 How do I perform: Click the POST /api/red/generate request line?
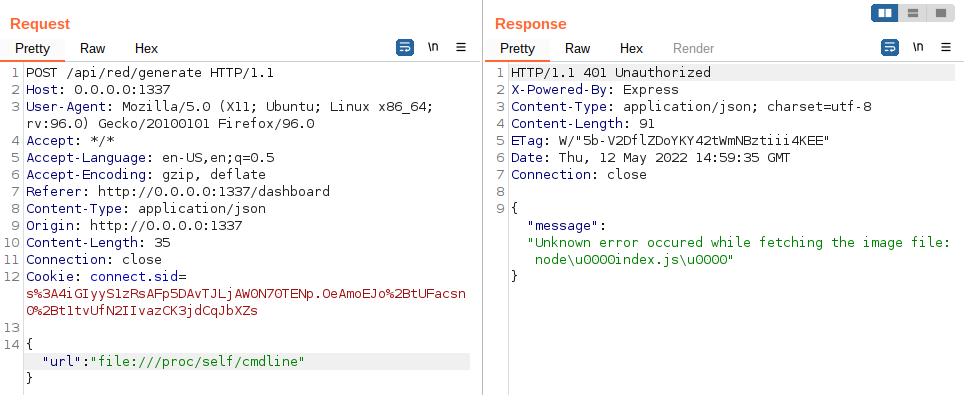tap(149, 73)
